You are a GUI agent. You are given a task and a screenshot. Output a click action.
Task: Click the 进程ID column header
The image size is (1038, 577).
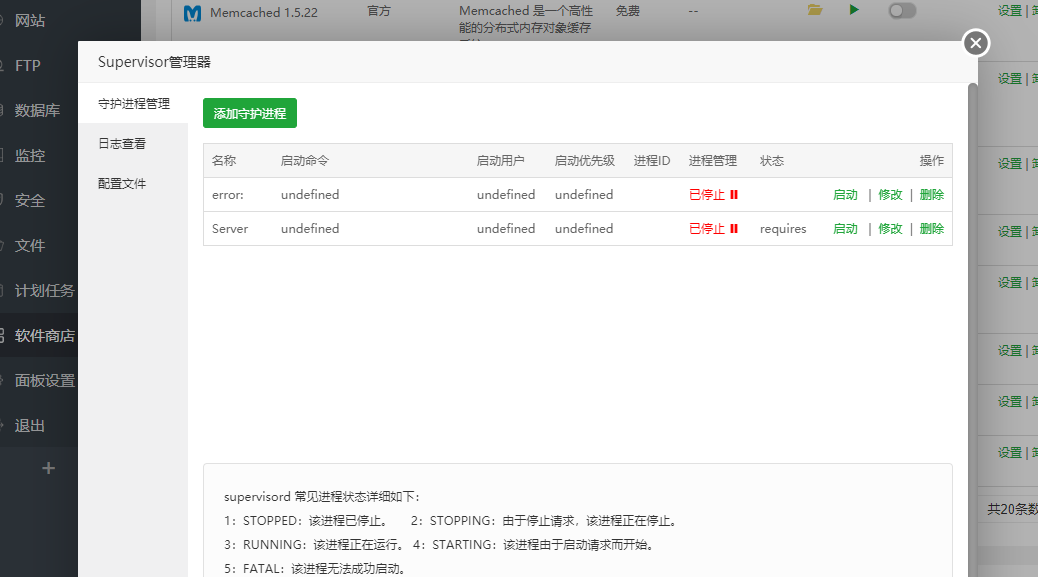[652, 161]
